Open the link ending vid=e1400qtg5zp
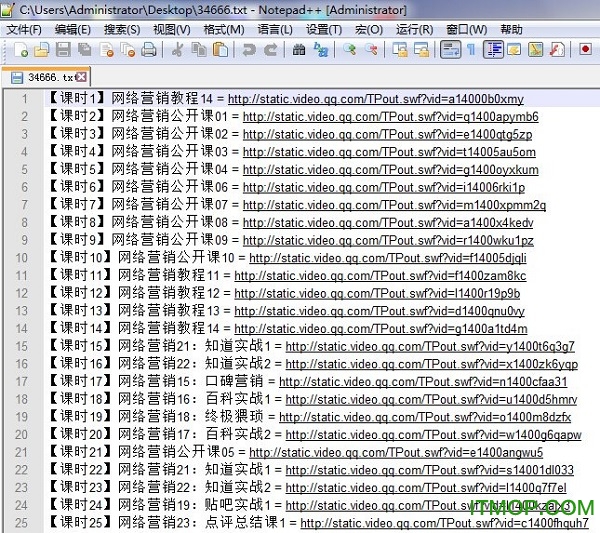This screenshot has width=600, height=533. pos(388,134)
